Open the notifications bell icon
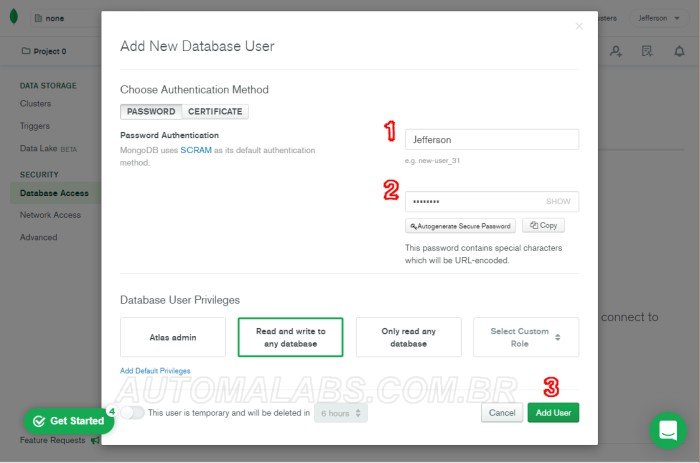Viewport: 700px width, 463px height. 679,51
